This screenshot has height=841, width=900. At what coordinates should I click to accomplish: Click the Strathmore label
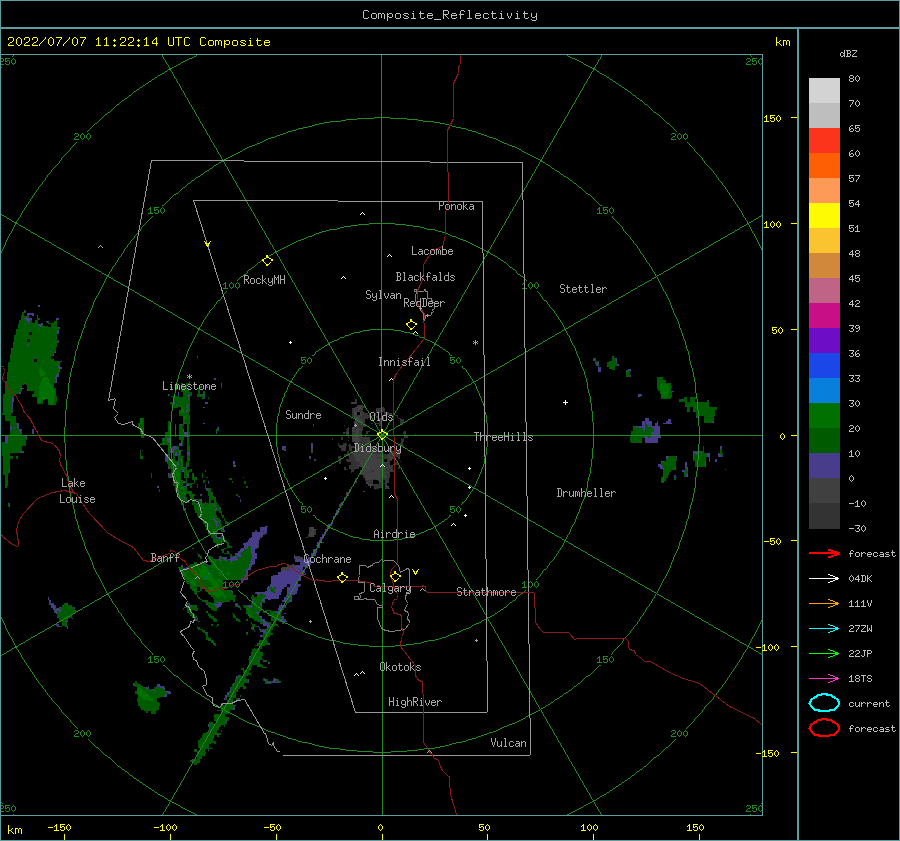point(486,592)
